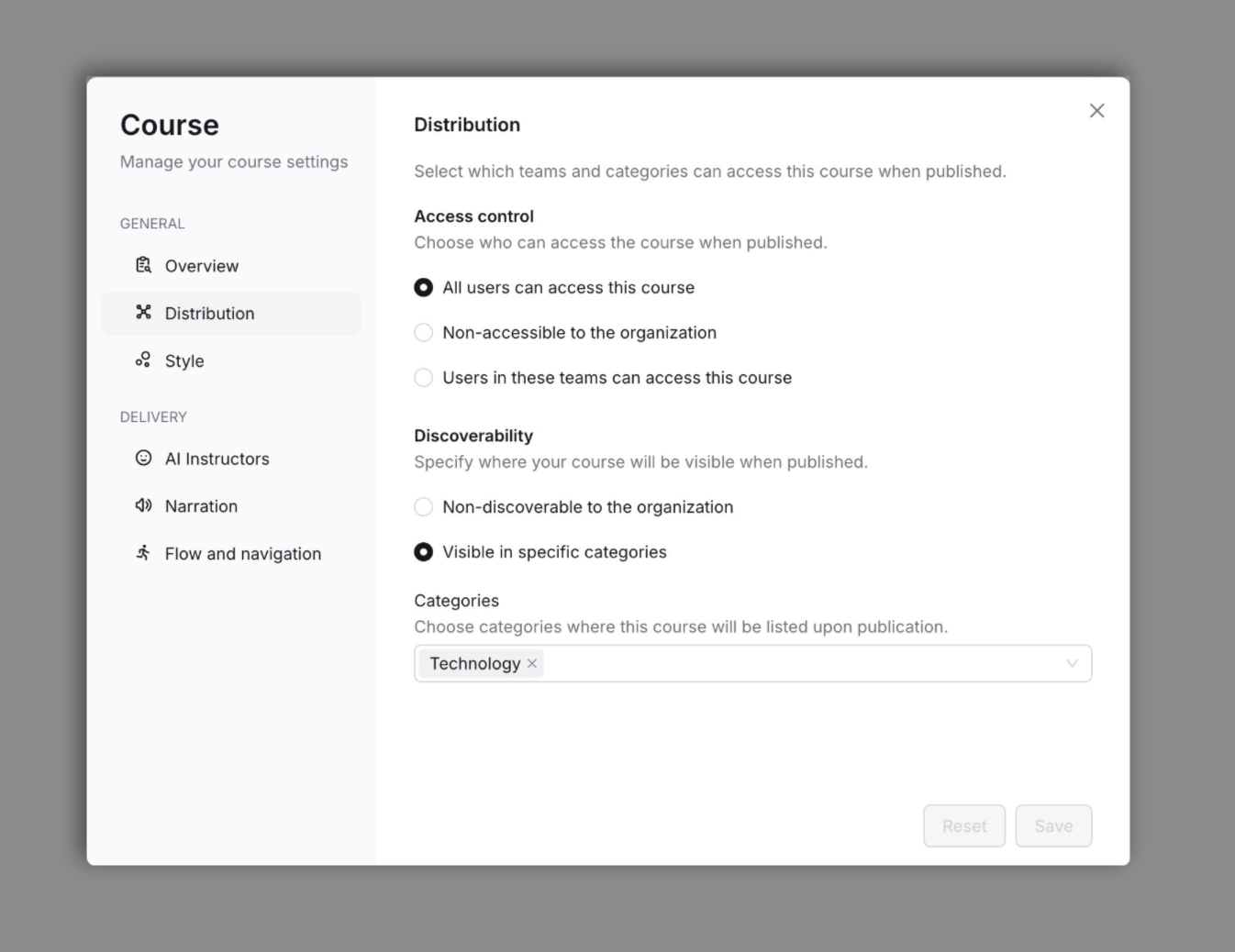Click the Style nodes icon
This screenshot has width=1235, height=952.
click(143, 360)
